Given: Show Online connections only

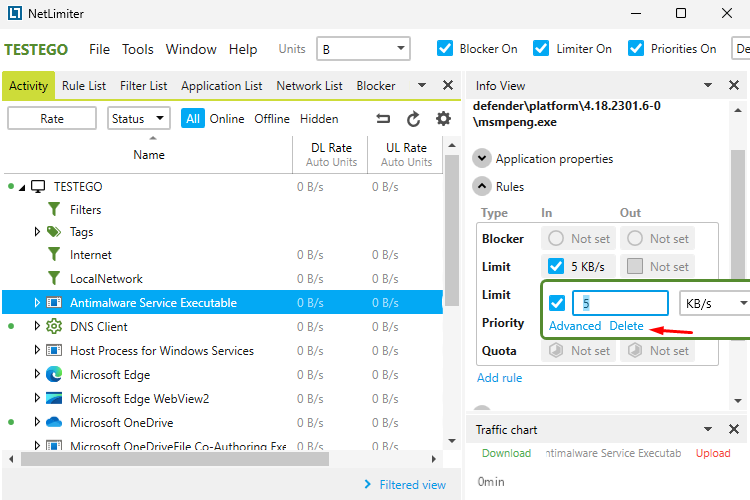Looking at the screenshot, I should pos(227,119).
